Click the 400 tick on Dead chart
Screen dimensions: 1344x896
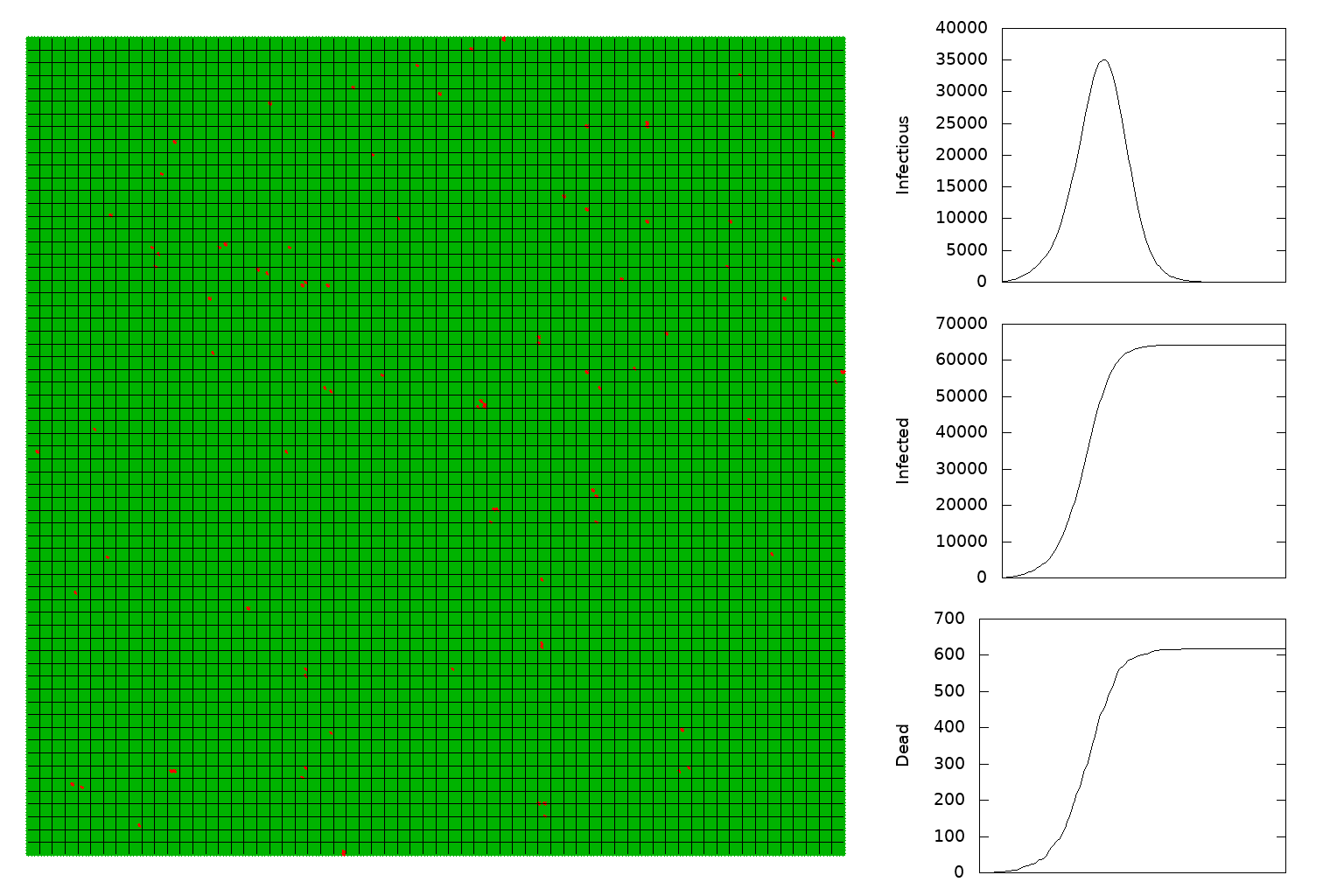949,727
